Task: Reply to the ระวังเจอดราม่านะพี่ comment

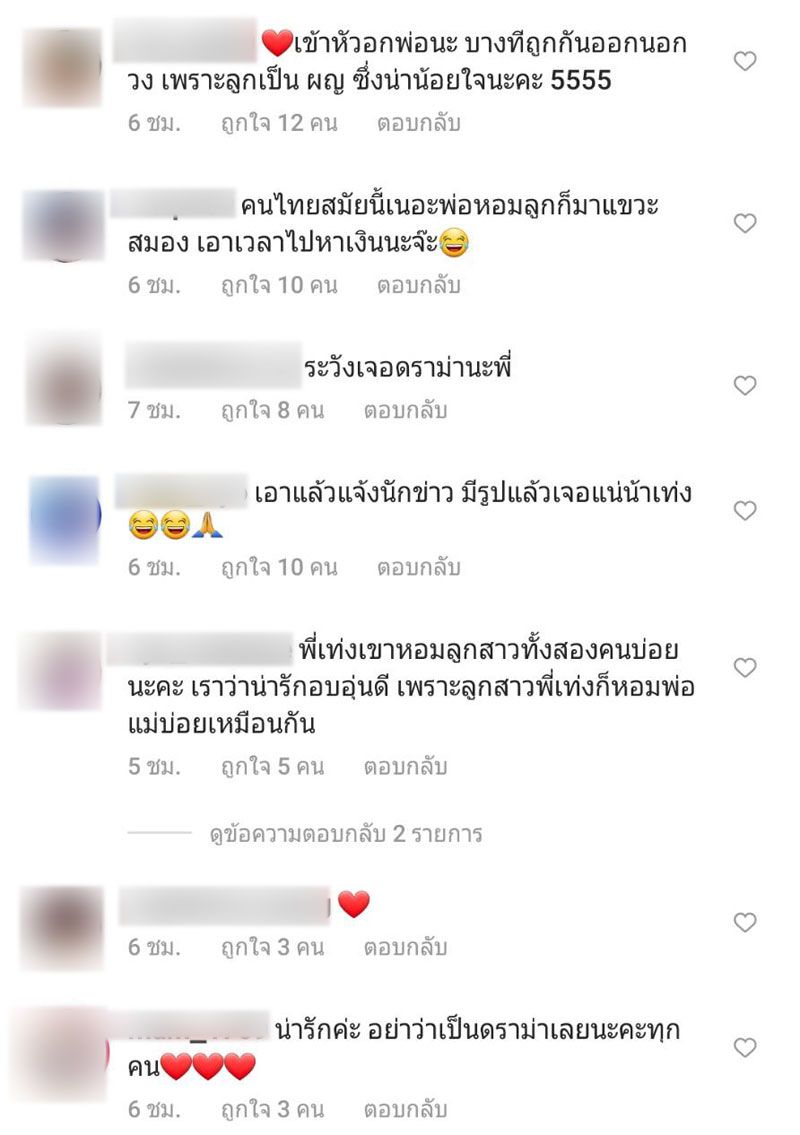Action: pos(405,410)
